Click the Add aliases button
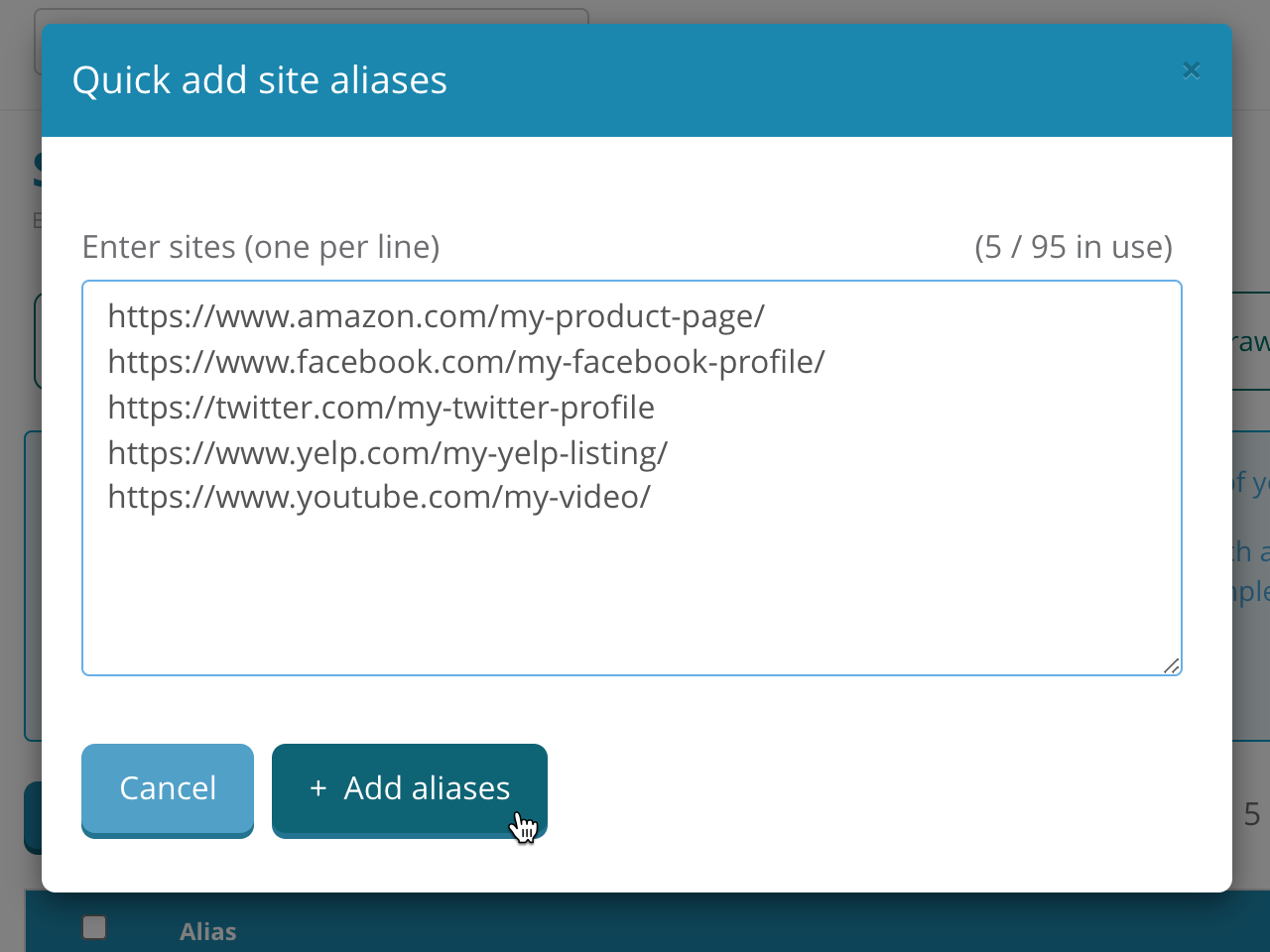This screenshot has height=952, width=1270. click(409, 788)
